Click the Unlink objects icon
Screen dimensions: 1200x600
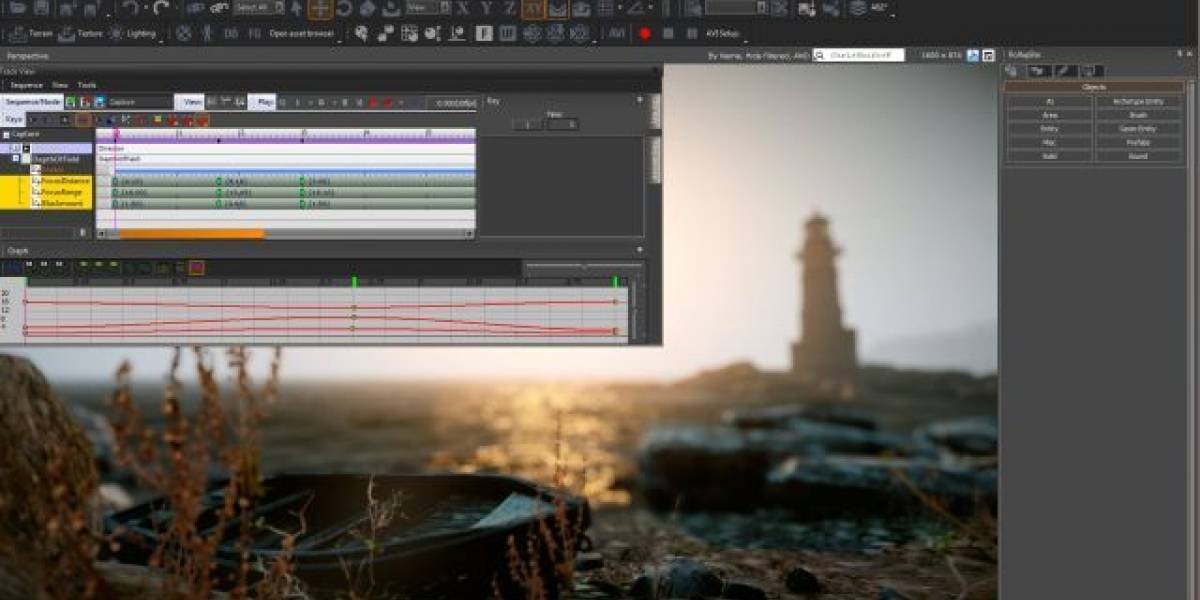click(218, 8)
